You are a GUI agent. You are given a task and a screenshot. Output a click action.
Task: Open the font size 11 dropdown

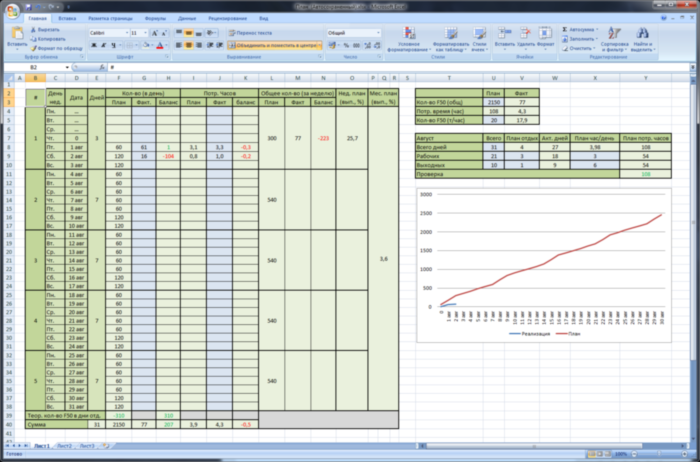point(145,33)
